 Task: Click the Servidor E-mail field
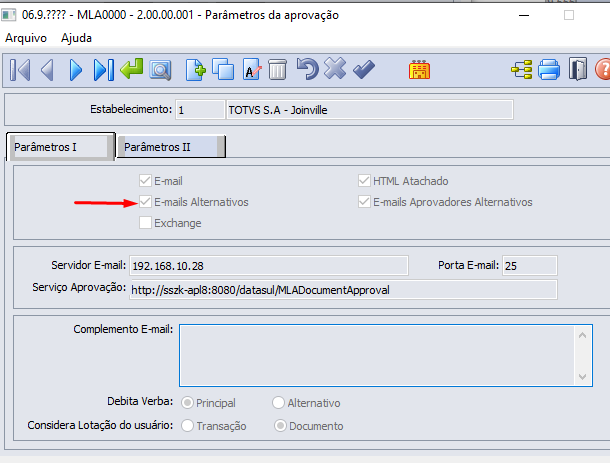point(269,266)
